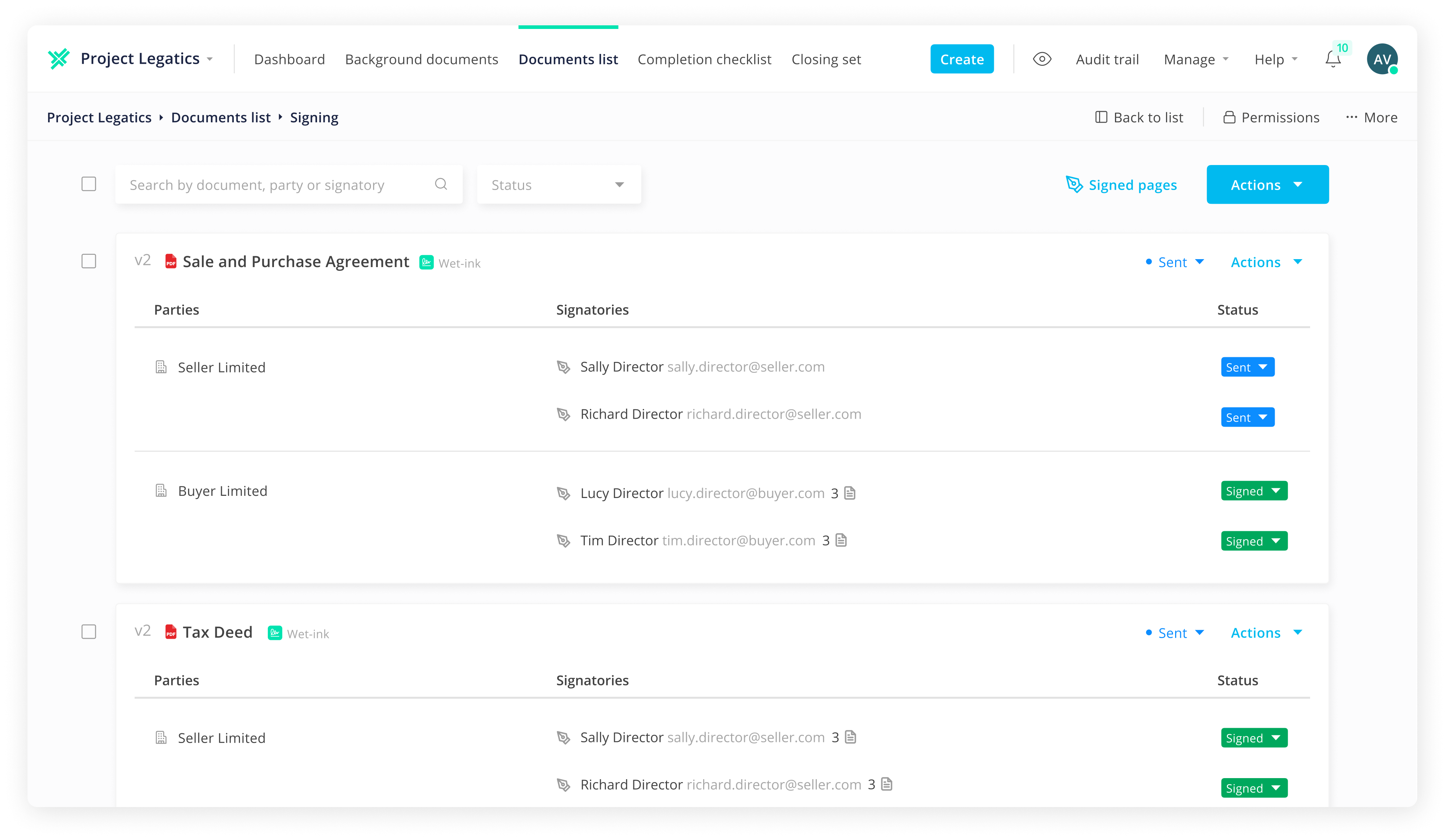Click the Sale and Purchase Agreement PDF icon
Viewport: 1448px width, 840px height.
point(171,261)
